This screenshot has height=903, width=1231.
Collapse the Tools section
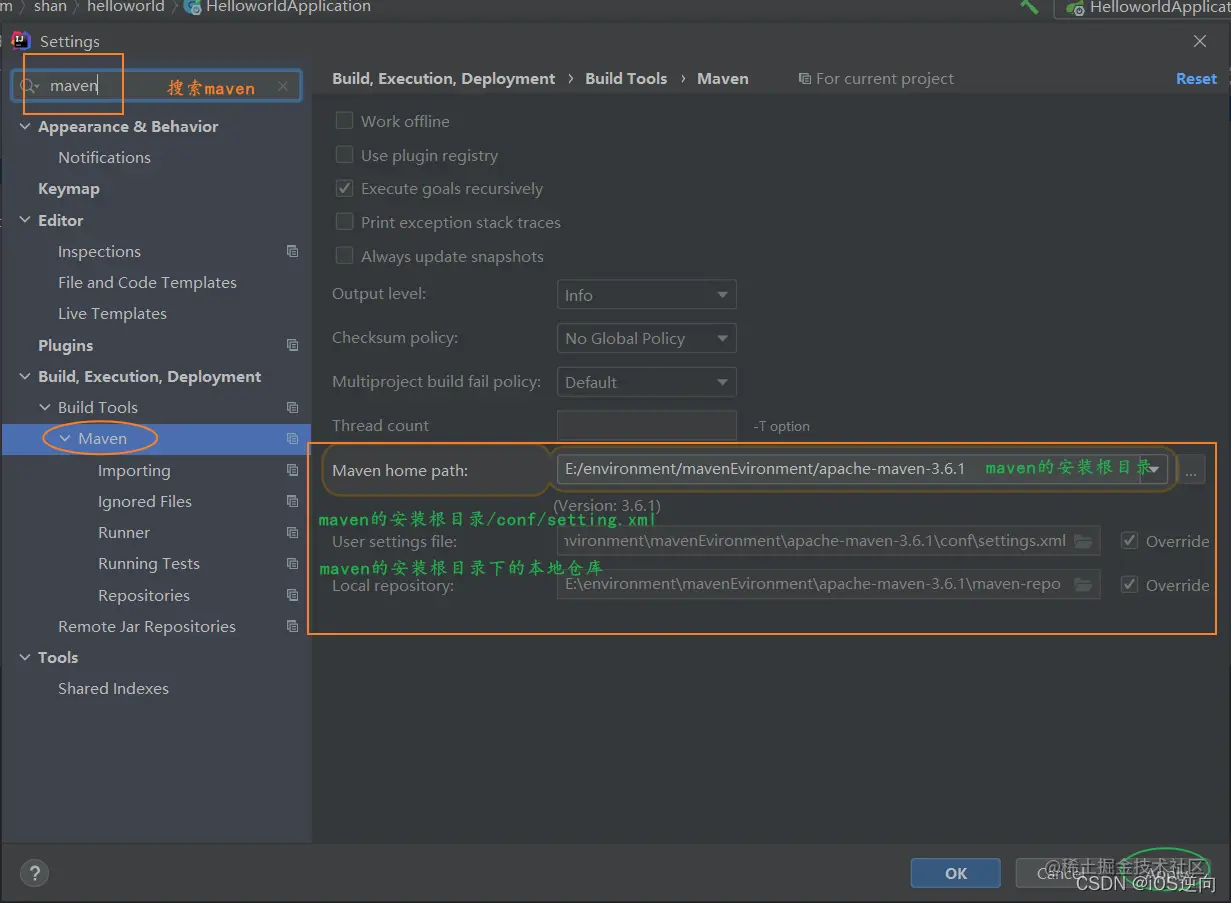[25, 657]
